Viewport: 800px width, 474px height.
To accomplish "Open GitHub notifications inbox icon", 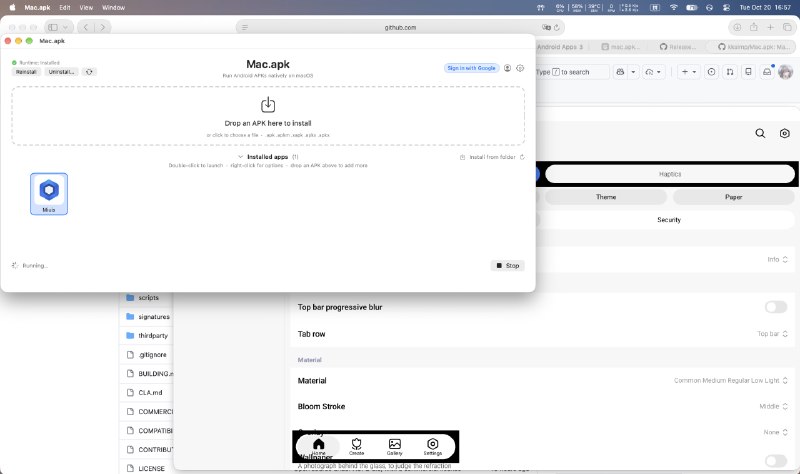I will pos(767,72).
